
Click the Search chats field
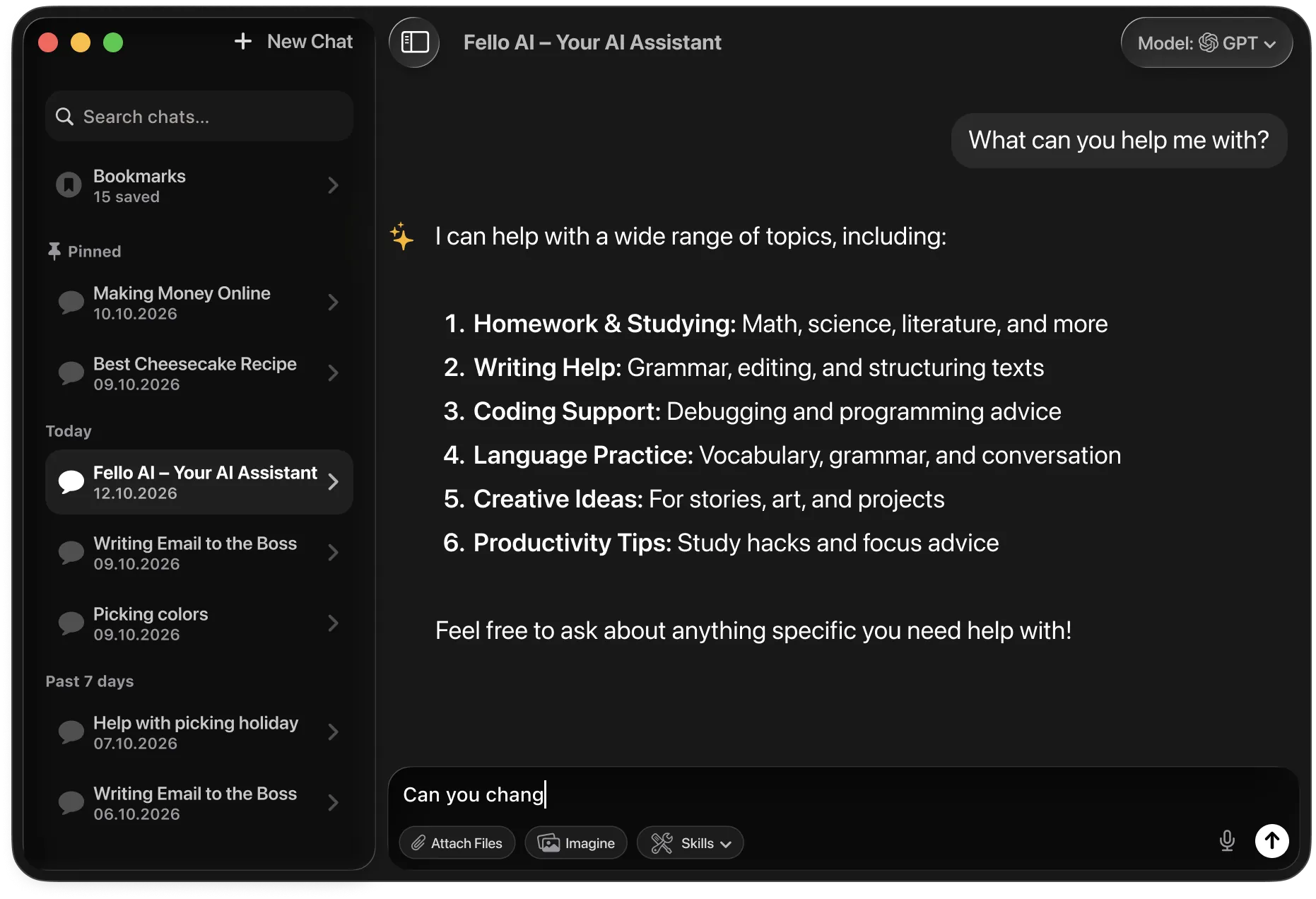coord(199,117)
